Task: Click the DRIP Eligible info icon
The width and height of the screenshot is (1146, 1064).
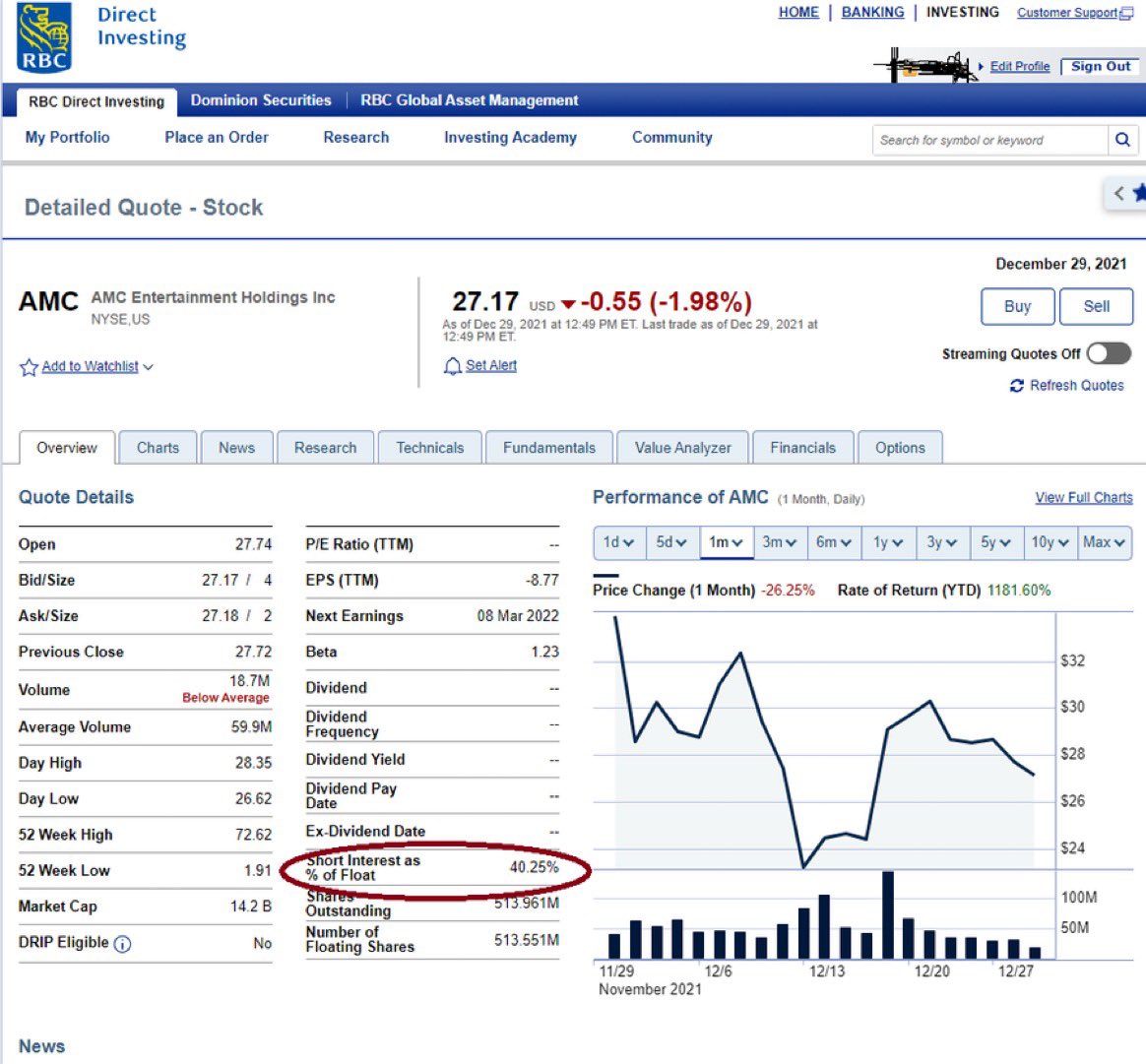Action: coord(123,944)
